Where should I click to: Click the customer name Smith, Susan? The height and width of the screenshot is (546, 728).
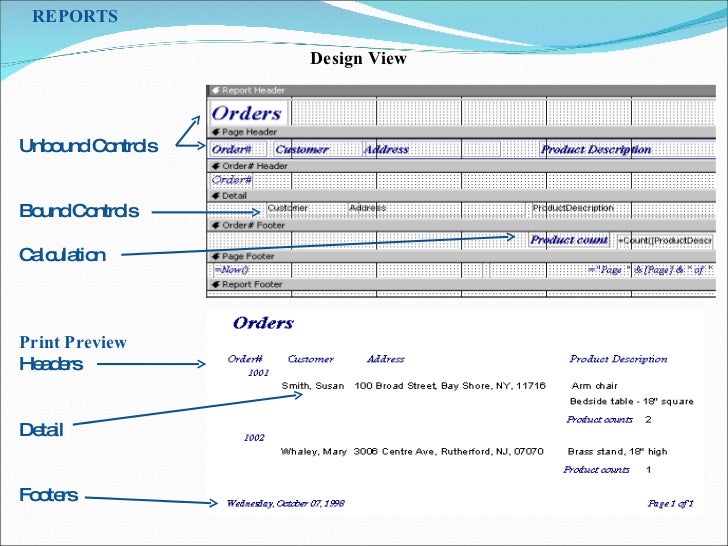click(313, 386)
